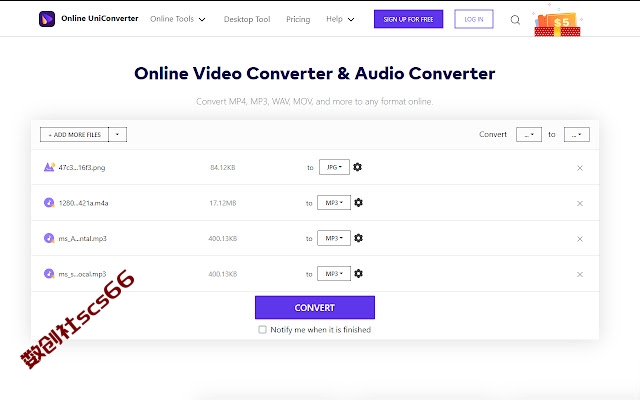This screenshot has width=640, height=400.
Task: Check Notify me when it is finished
Action: 262,329
